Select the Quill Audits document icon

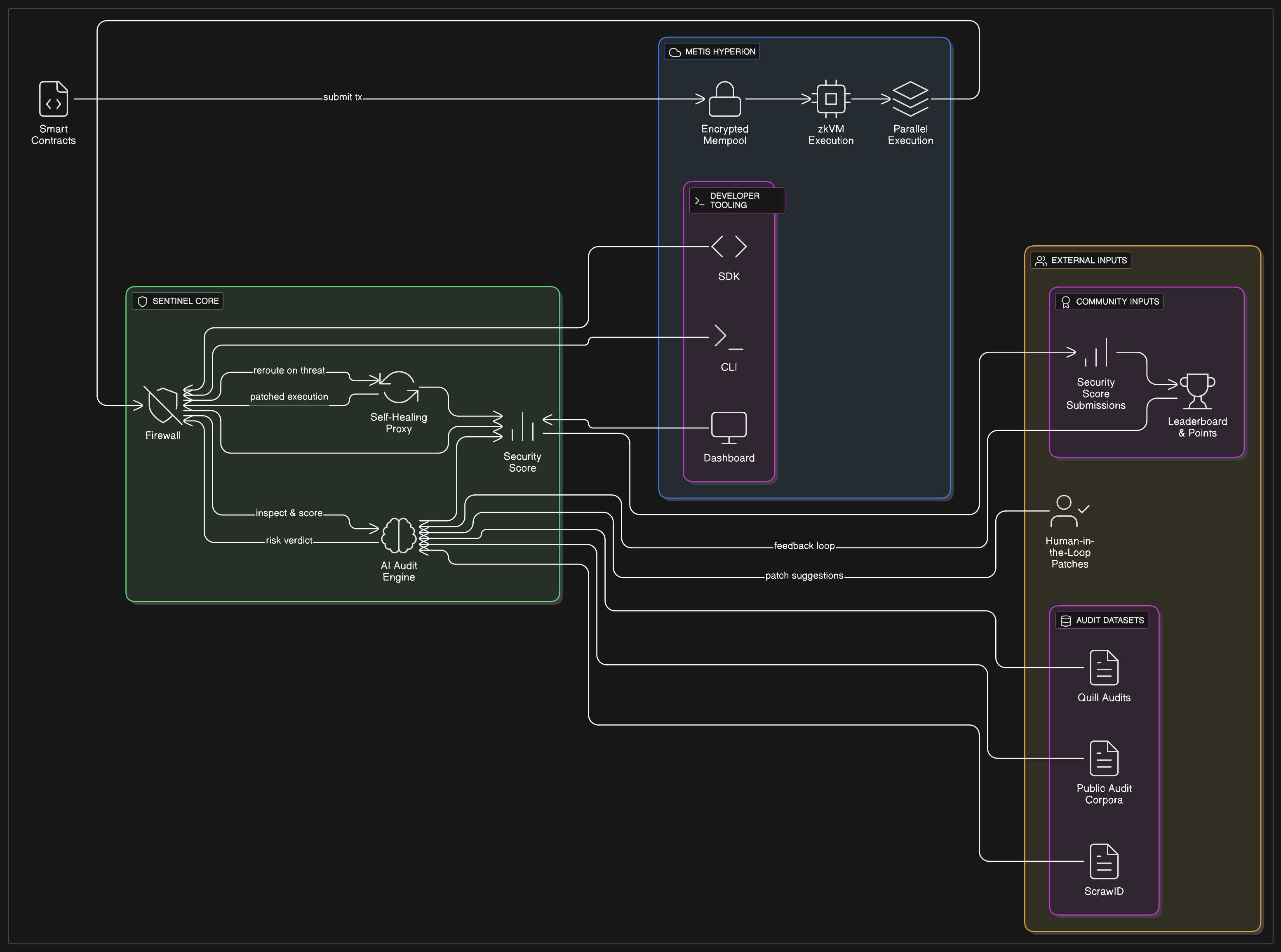click(x=1104, y=668)
